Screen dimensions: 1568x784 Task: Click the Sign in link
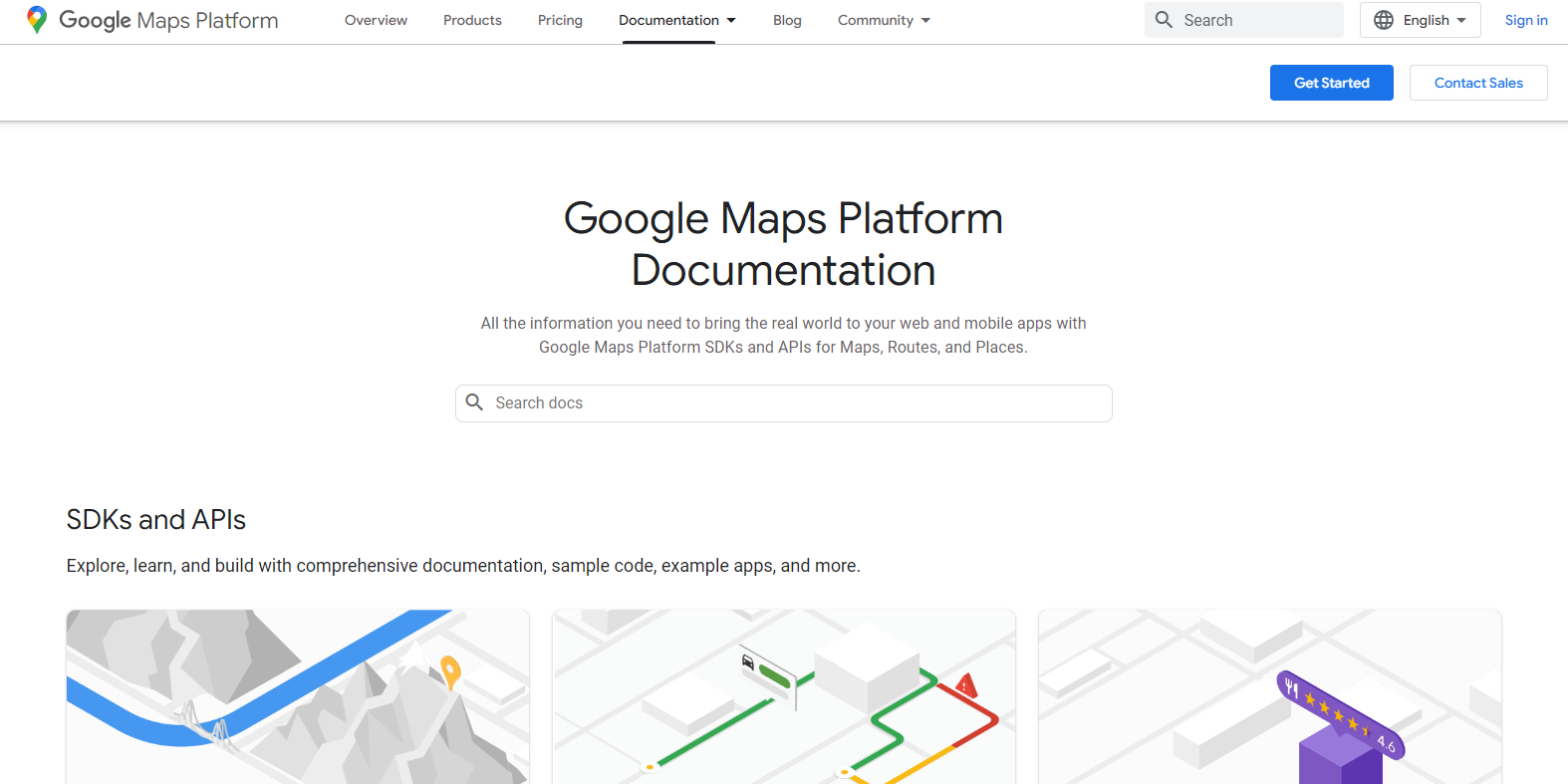pos(1525,20)
